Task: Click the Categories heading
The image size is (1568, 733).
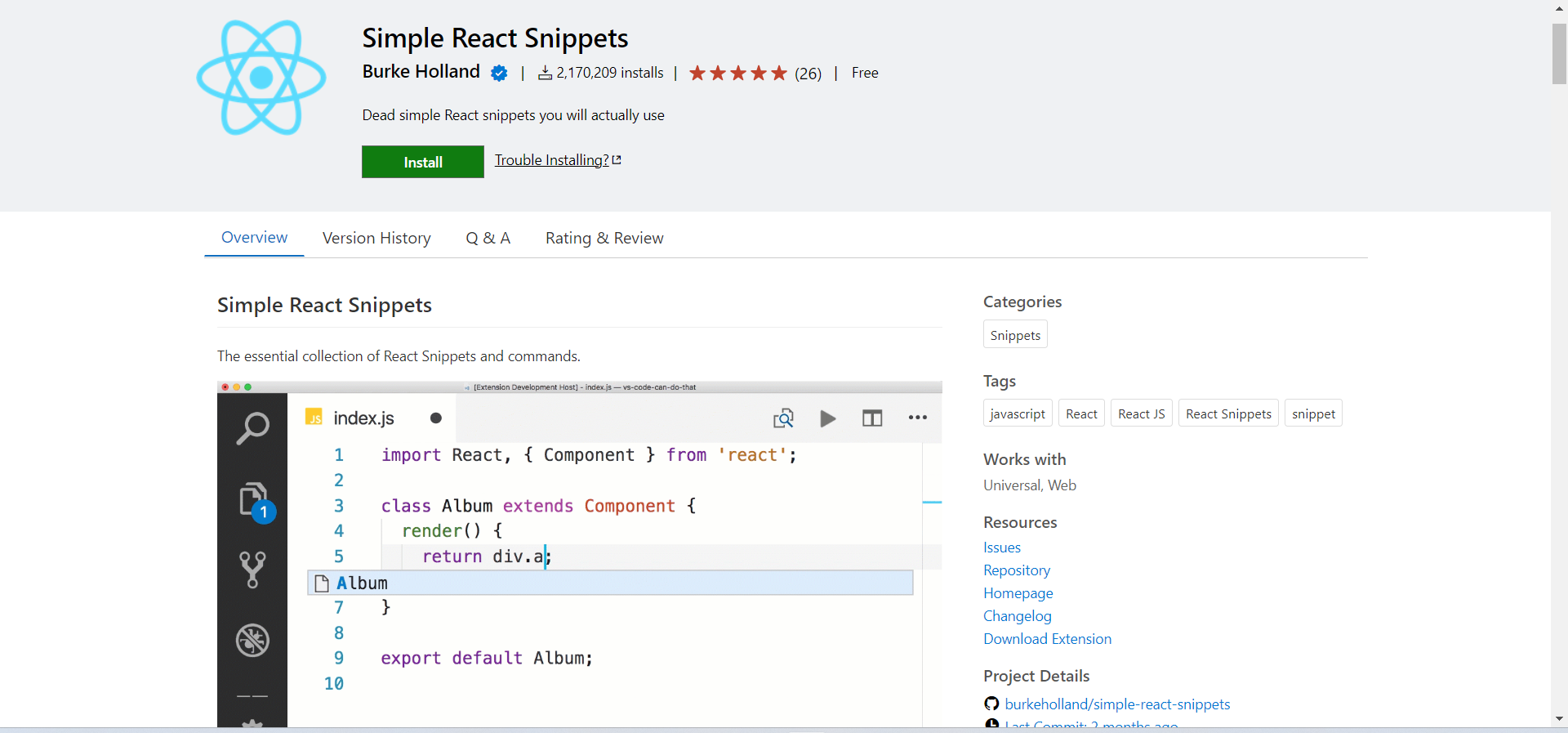Action: [1022, 302]
